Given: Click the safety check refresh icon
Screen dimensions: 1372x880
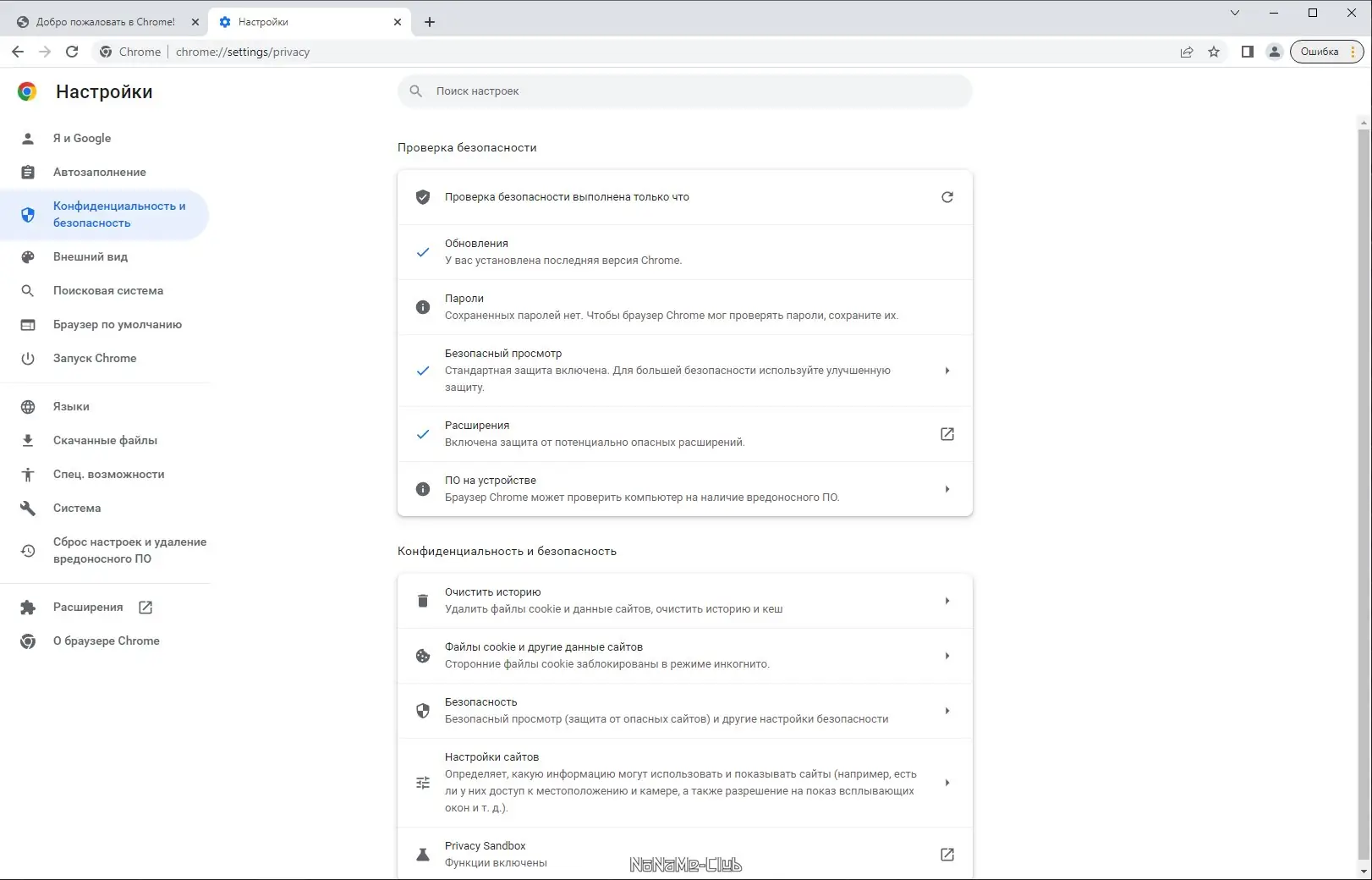Looking at the screenshot, I should (947, 197).
